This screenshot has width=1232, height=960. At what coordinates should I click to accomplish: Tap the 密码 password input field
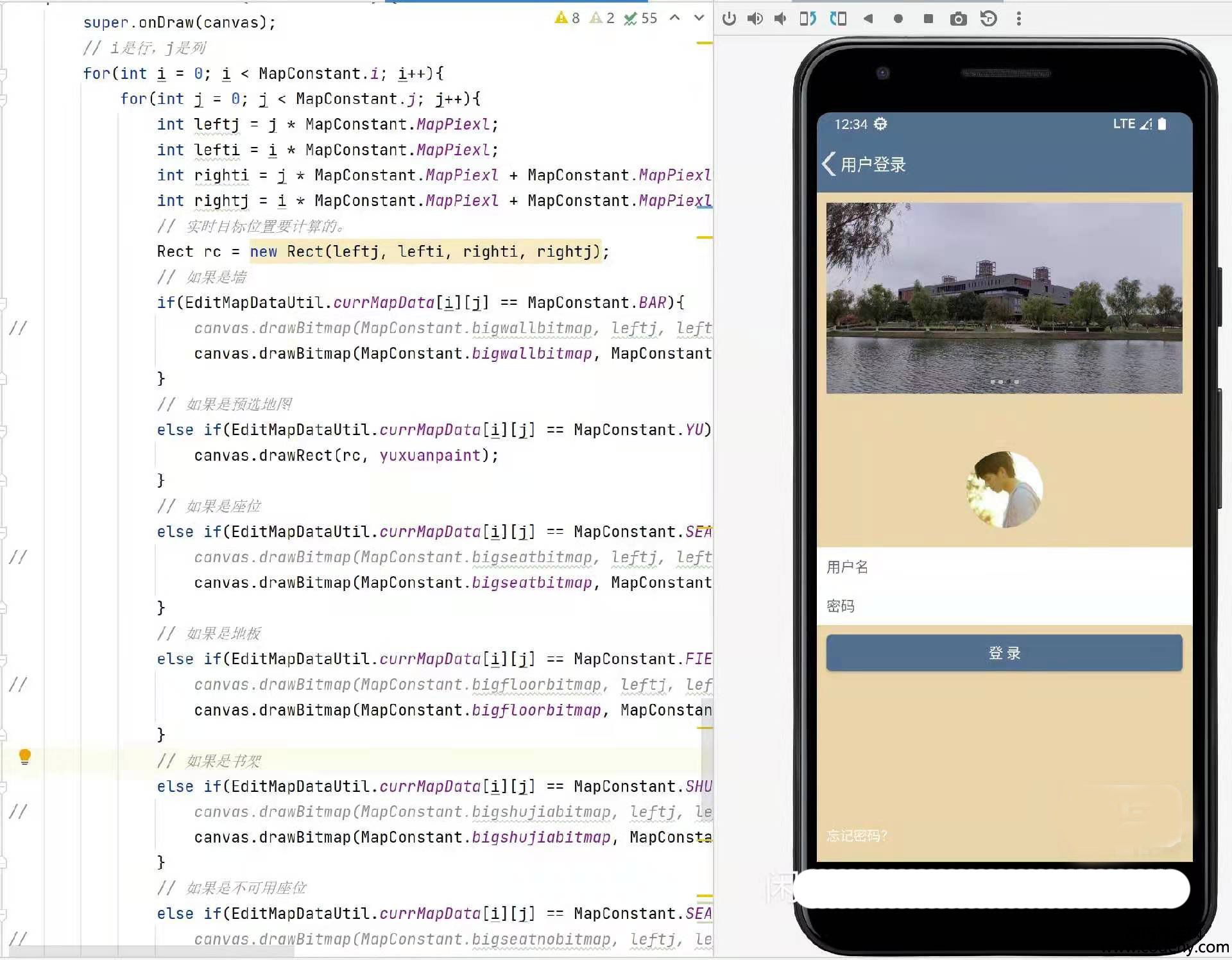1004,606
